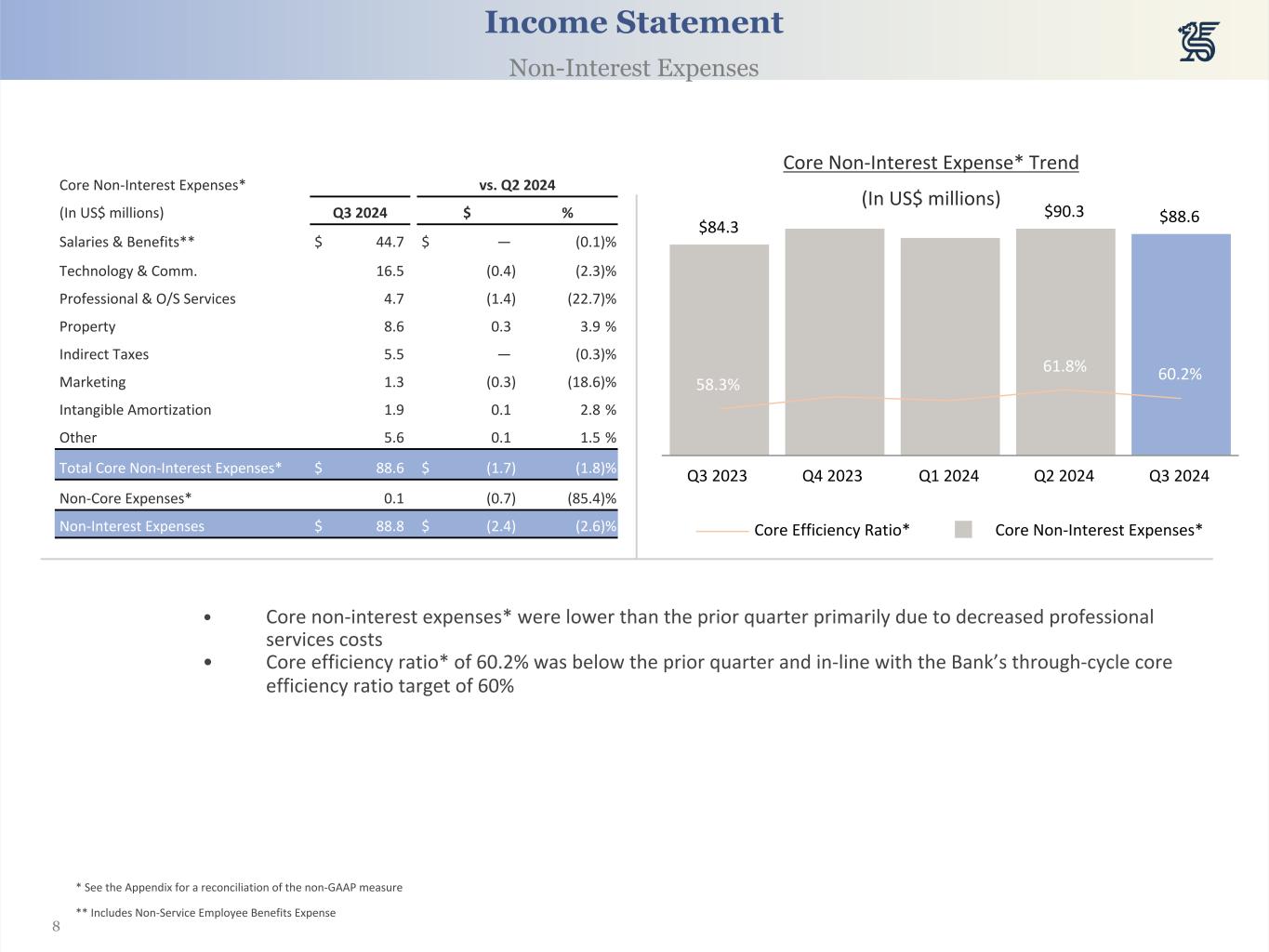Click the "Income Statement" slide title
This screenshot has width=1269, height=952.
click(x=634, y=22)
